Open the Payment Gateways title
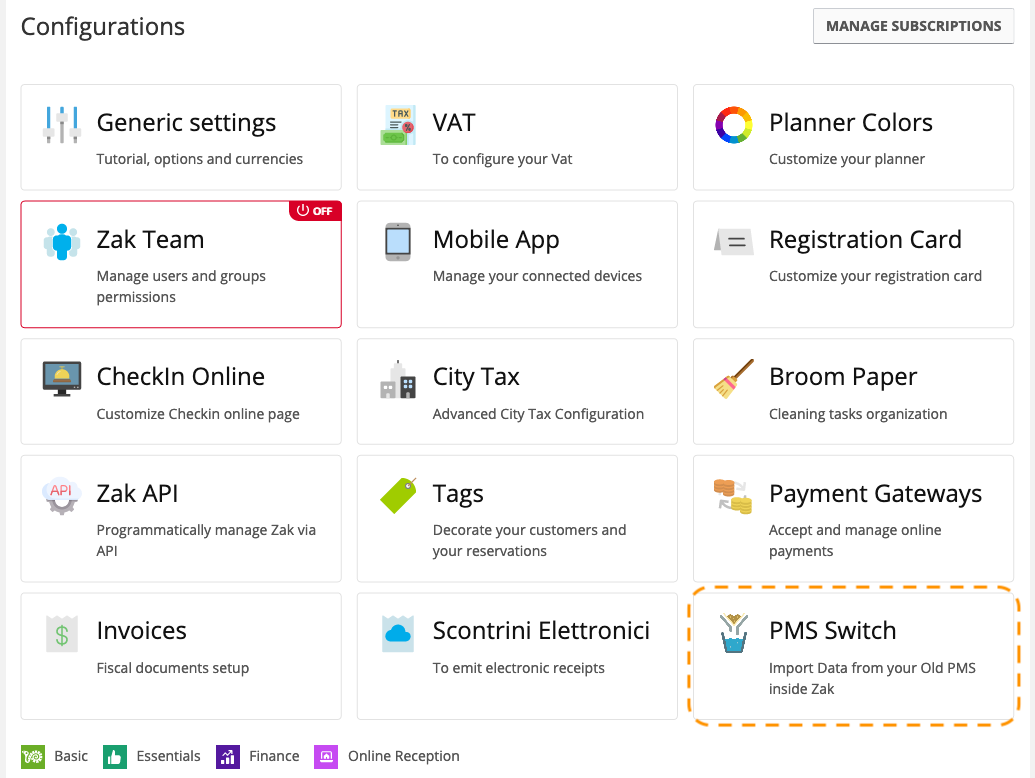Viewport: 1035px width, 778px height. click(875, 494)
